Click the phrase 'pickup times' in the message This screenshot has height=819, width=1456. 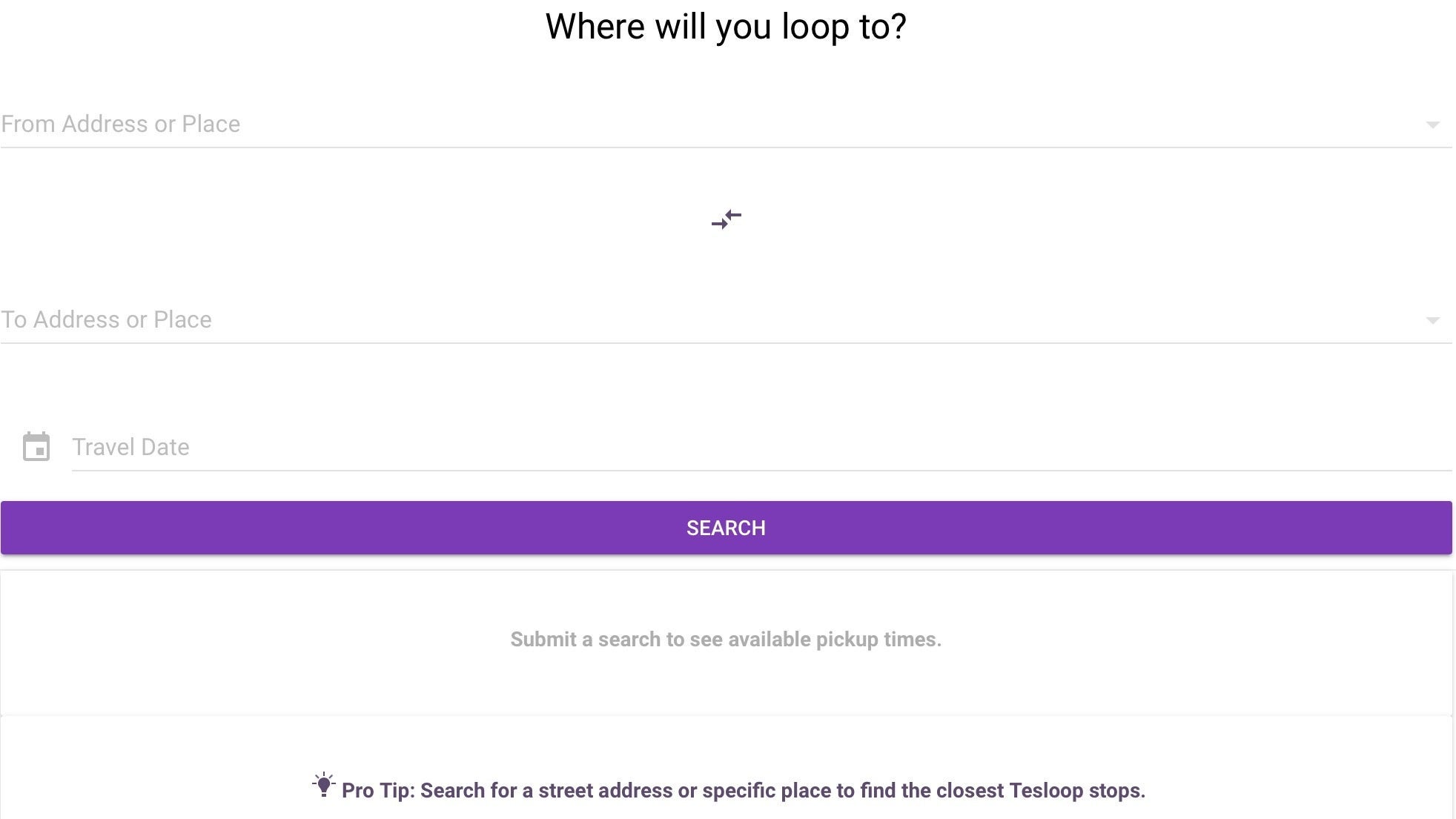point(878,640)
